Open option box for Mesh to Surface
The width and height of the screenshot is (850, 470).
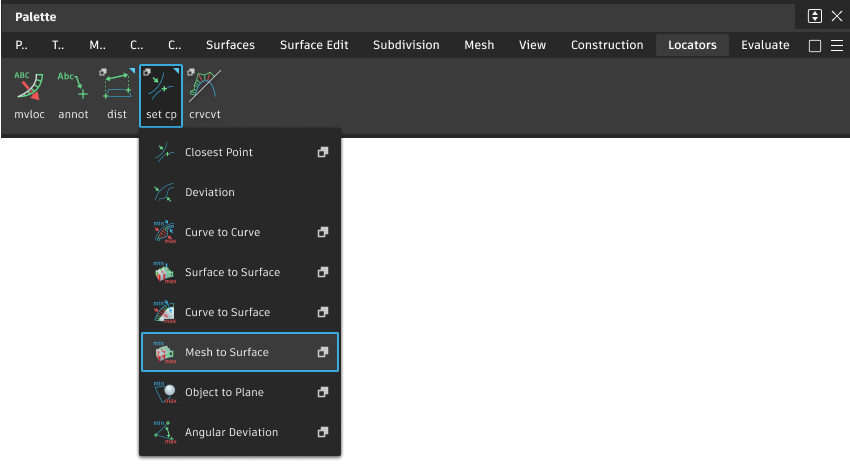(x=323, y=352)
